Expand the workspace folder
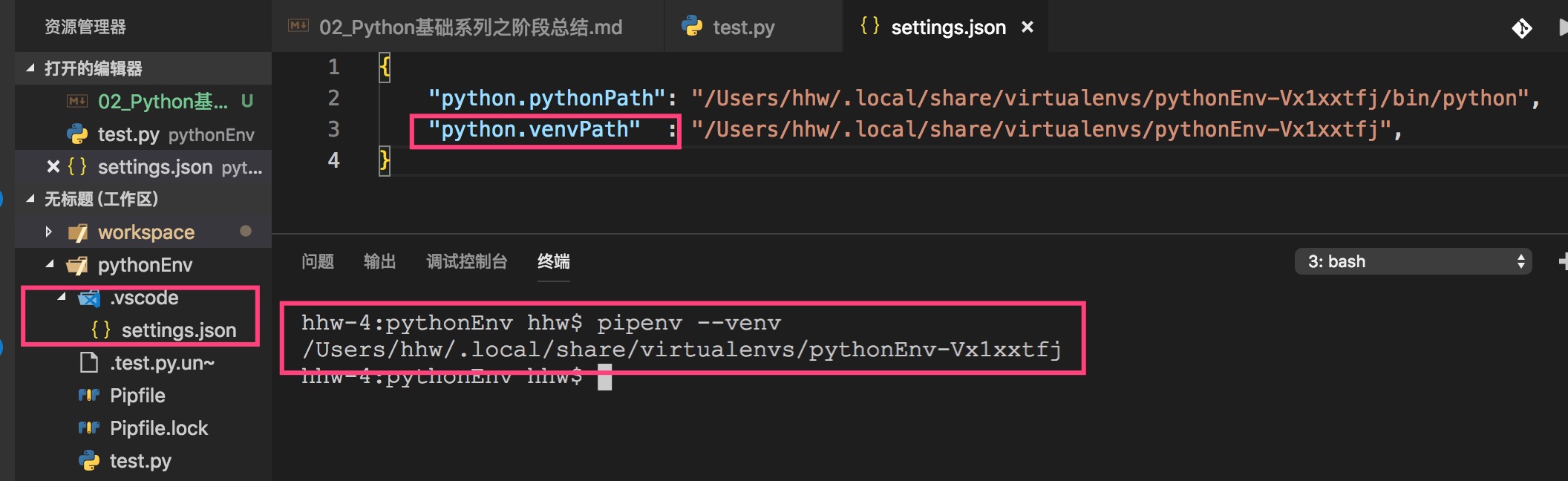 pos(49,232)
